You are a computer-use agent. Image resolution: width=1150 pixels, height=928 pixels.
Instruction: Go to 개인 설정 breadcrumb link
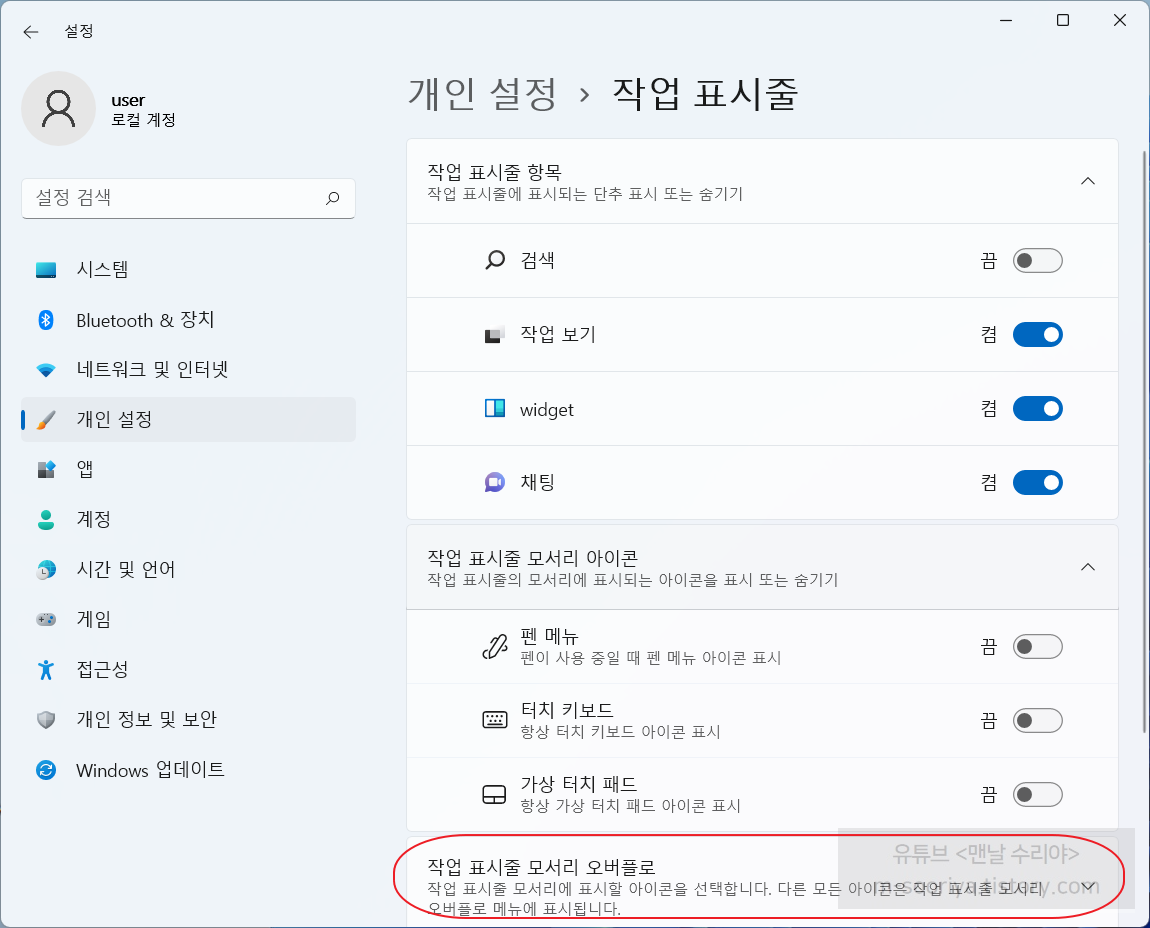point(483,94)
